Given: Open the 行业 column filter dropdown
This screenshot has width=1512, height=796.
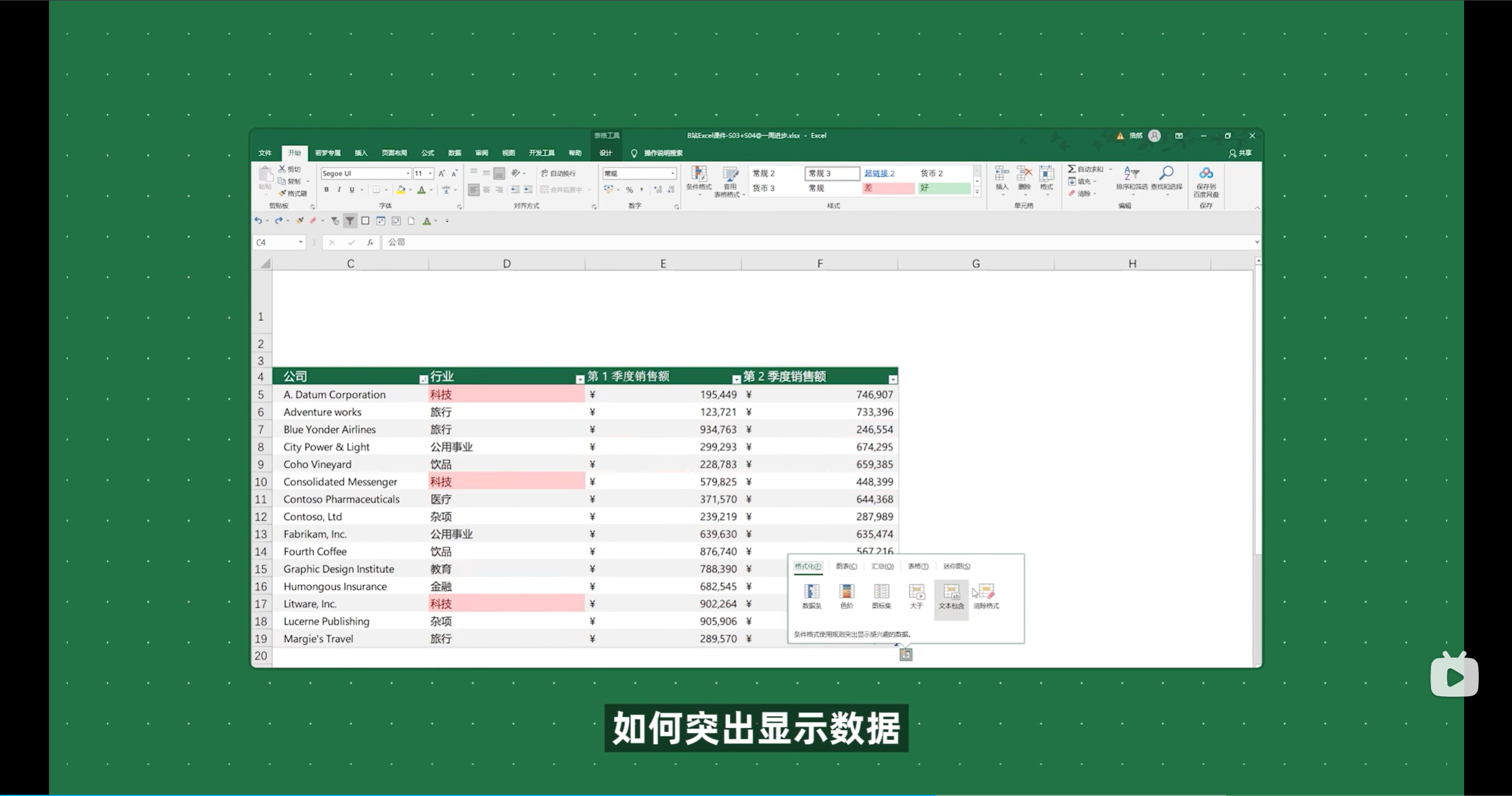Looking at the screenshot, I should [x=579, y=379].
